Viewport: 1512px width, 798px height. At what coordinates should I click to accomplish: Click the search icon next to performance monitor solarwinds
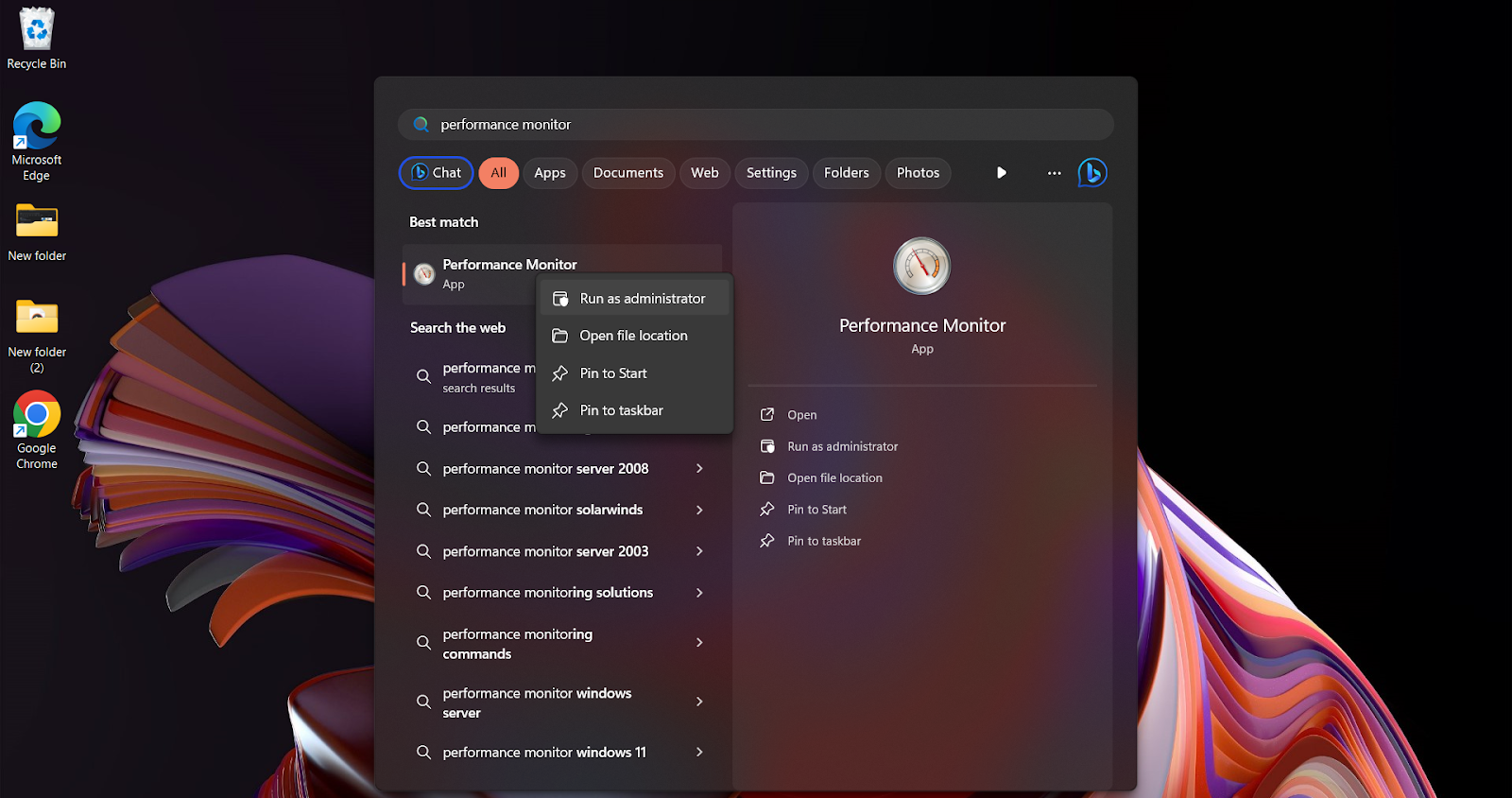pyautogui.click(x=423, y=510)
